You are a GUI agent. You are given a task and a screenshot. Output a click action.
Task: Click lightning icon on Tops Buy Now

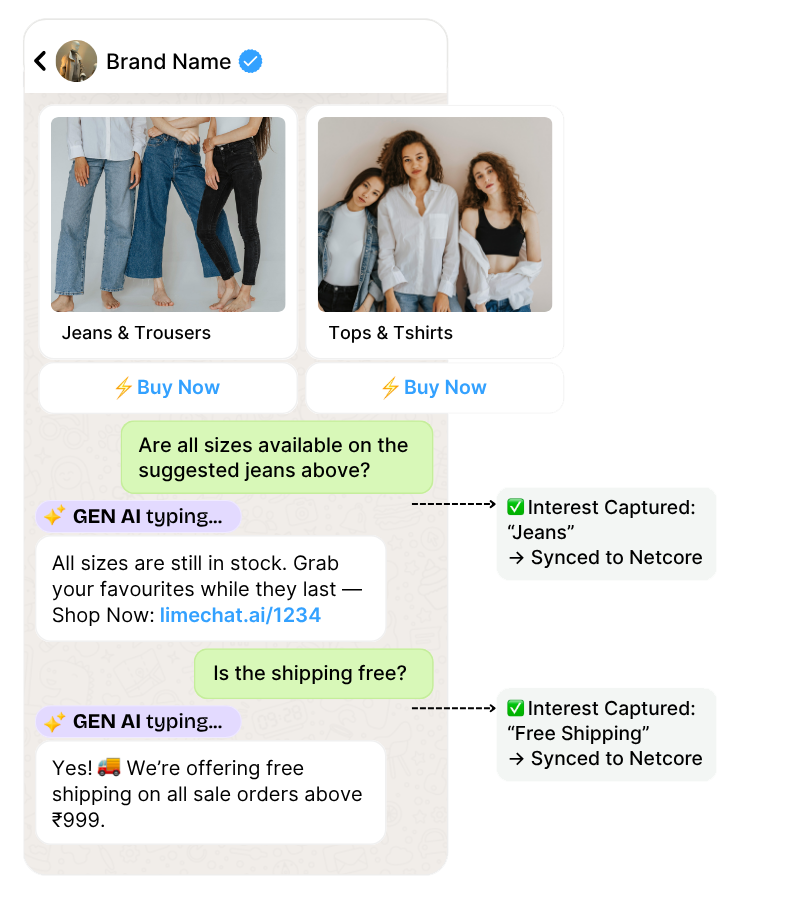pos(390,388)
